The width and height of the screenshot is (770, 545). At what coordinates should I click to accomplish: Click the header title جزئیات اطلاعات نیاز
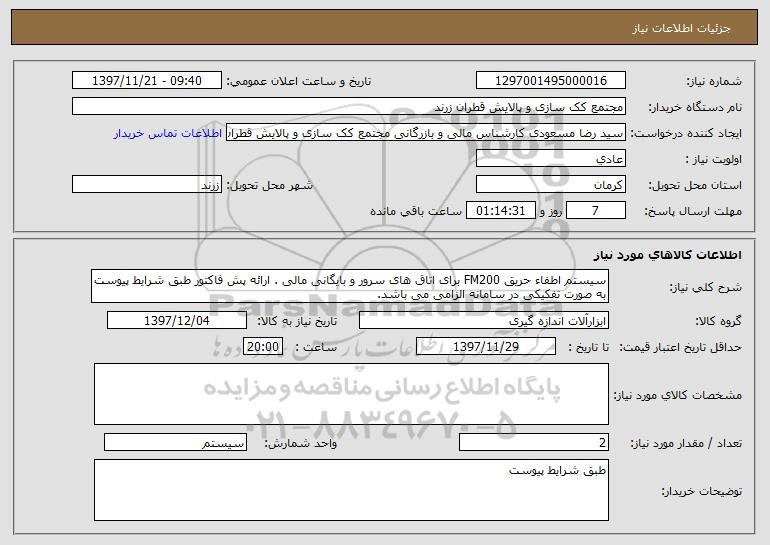681,28
